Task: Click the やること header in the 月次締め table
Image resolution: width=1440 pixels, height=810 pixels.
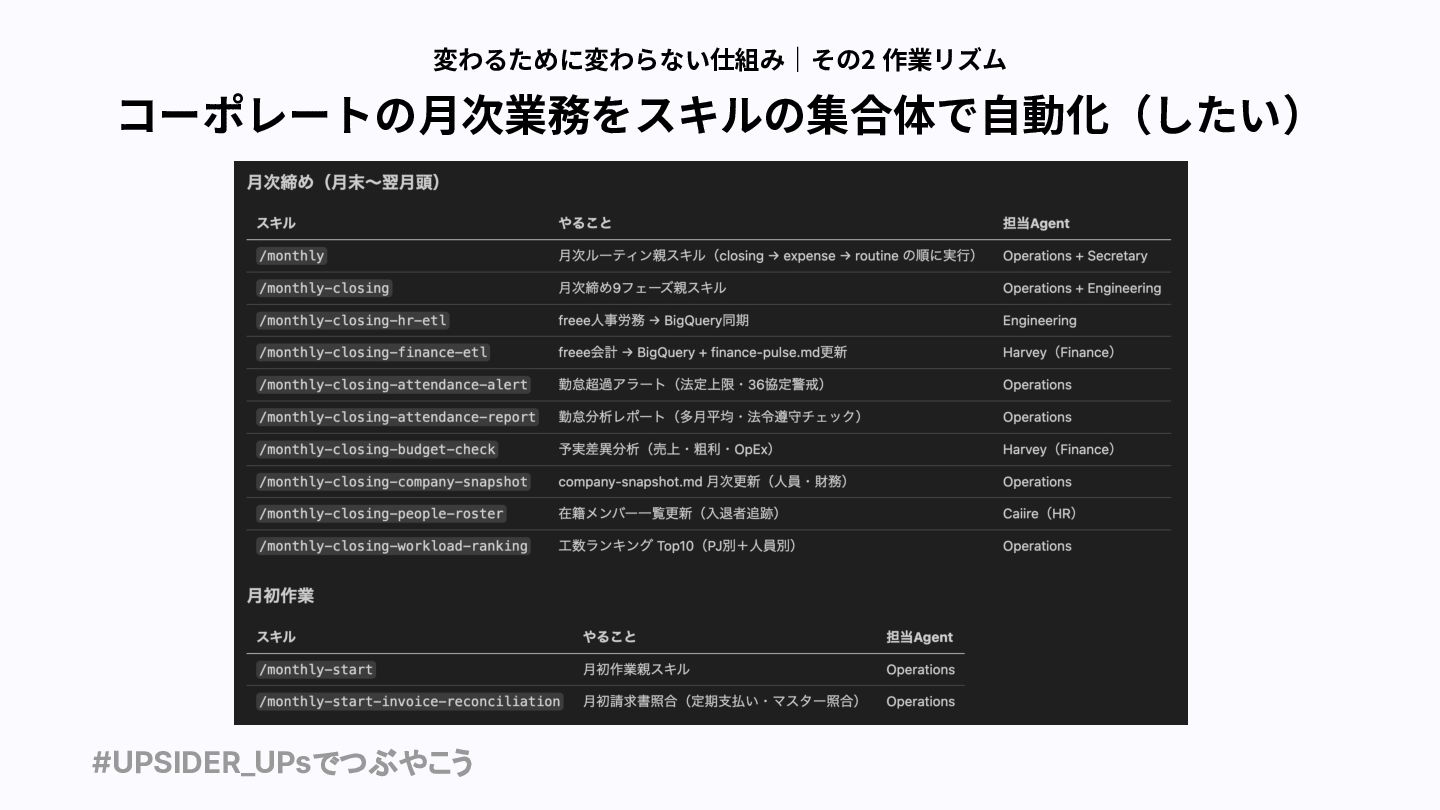Action: (x=585, y=223)
